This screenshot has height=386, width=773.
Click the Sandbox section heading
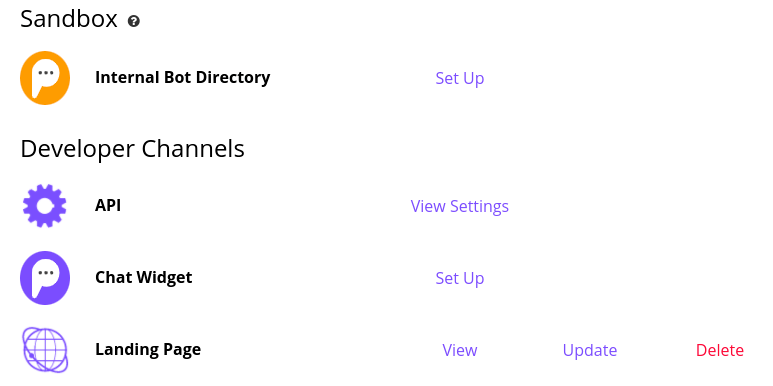tap(69, 20)
